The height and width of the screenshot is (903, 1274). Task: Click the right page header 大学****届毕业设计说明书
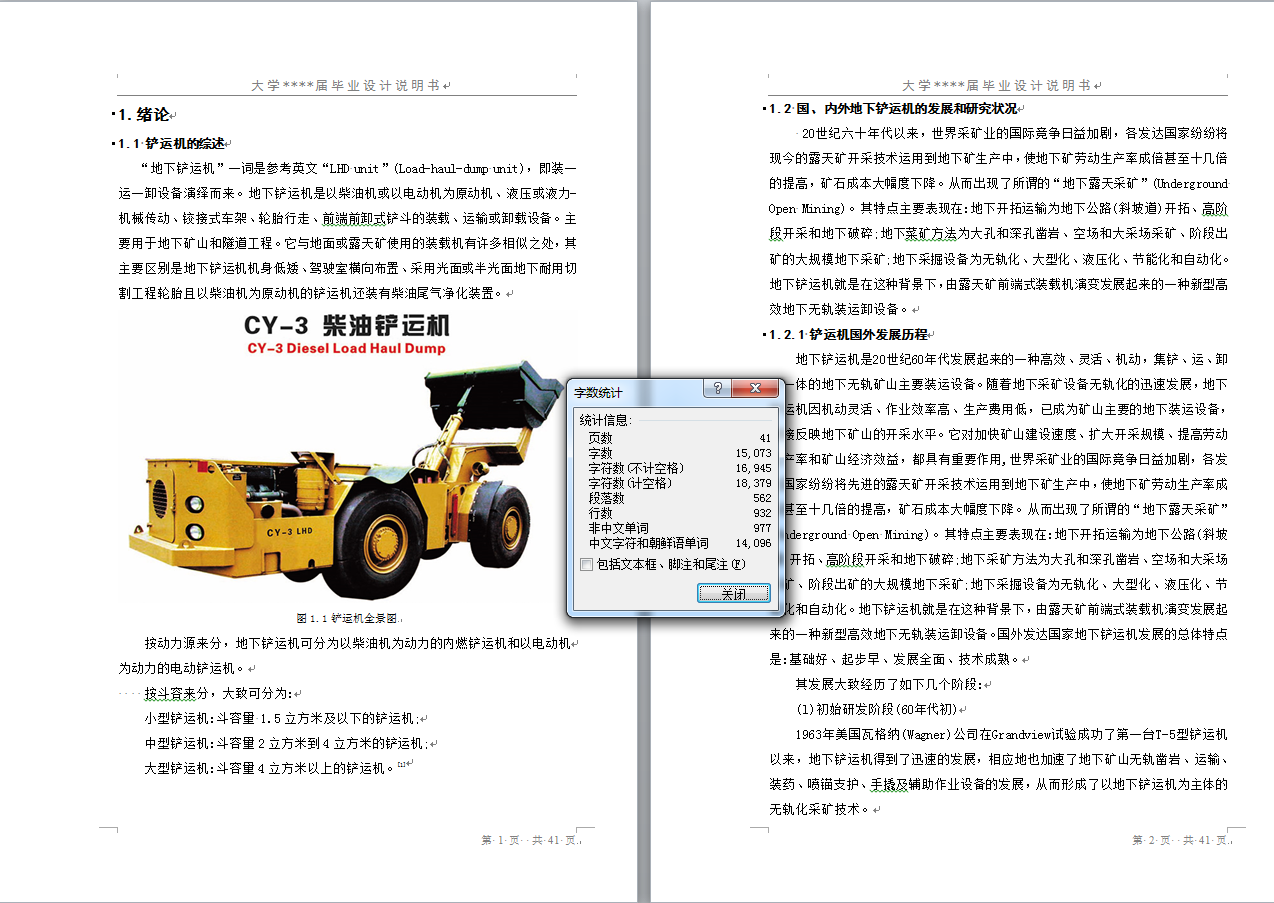(x=996, y=86)
